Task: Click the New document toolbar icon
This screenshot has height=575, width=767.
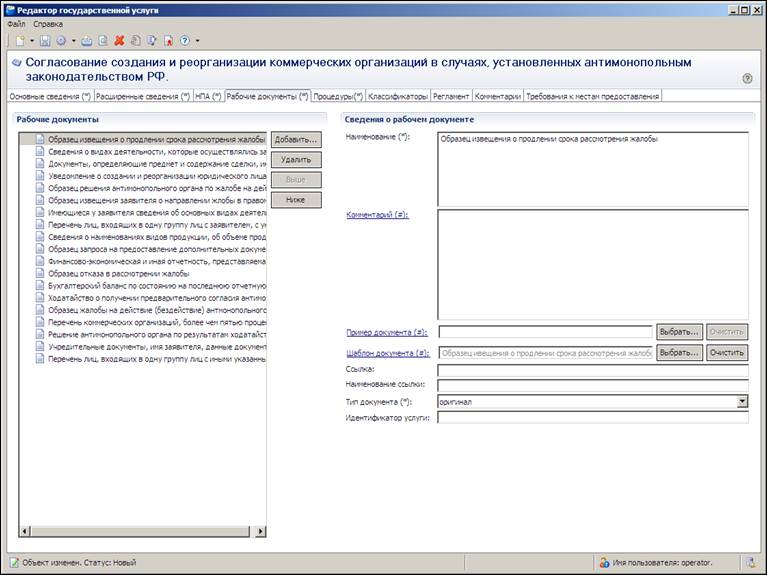Action: [x=20, y=41]
